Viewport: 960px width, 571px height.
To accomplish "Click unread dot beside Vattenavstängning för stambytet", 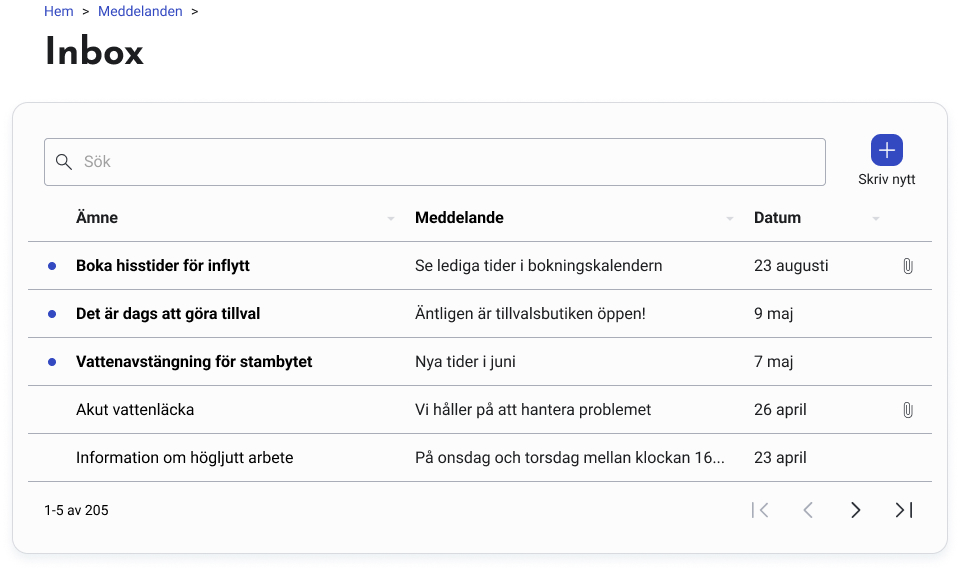I will click(x=52, y=362).
